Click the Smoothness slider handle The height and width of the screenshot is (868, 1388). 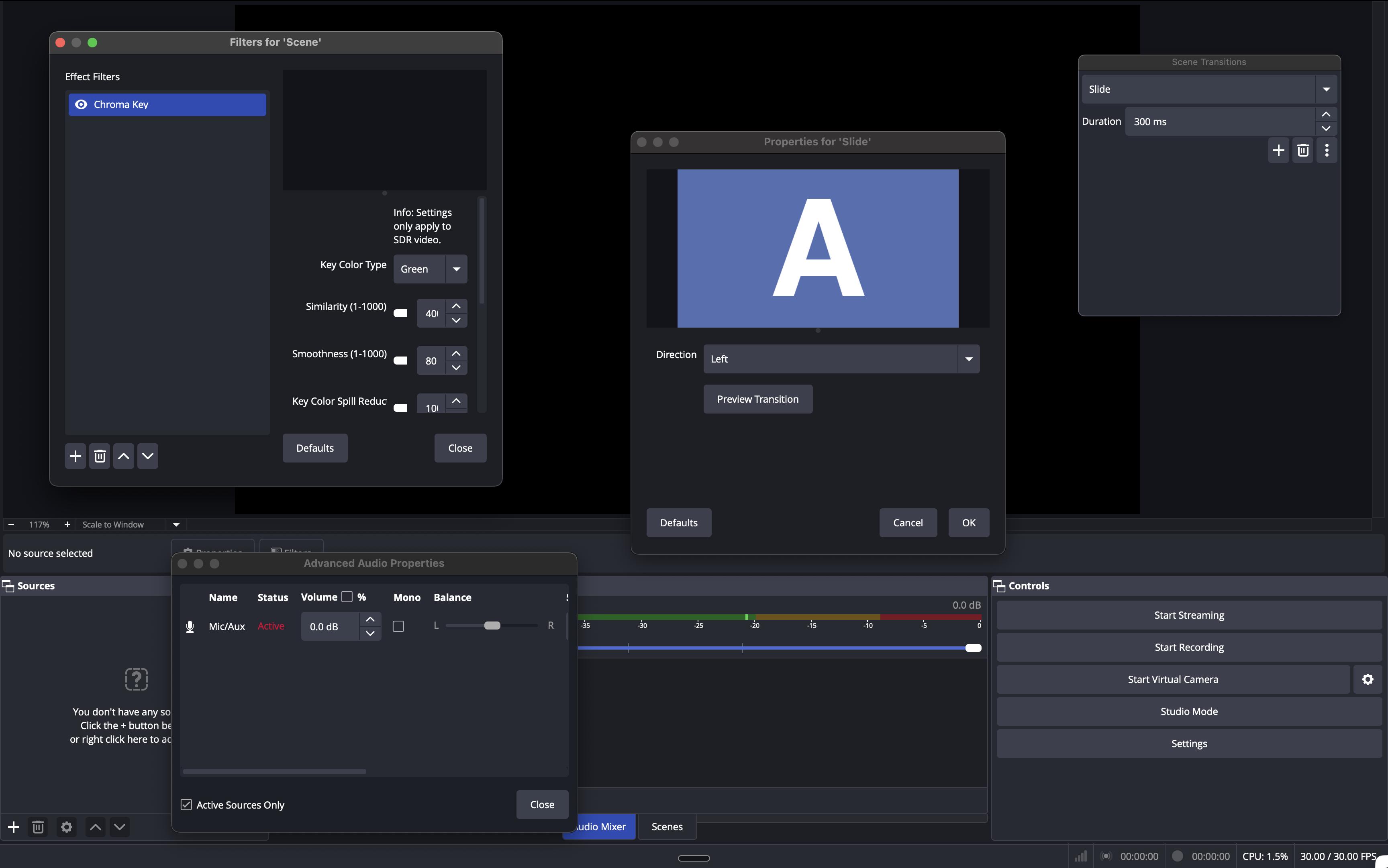[x=400, y=361]
